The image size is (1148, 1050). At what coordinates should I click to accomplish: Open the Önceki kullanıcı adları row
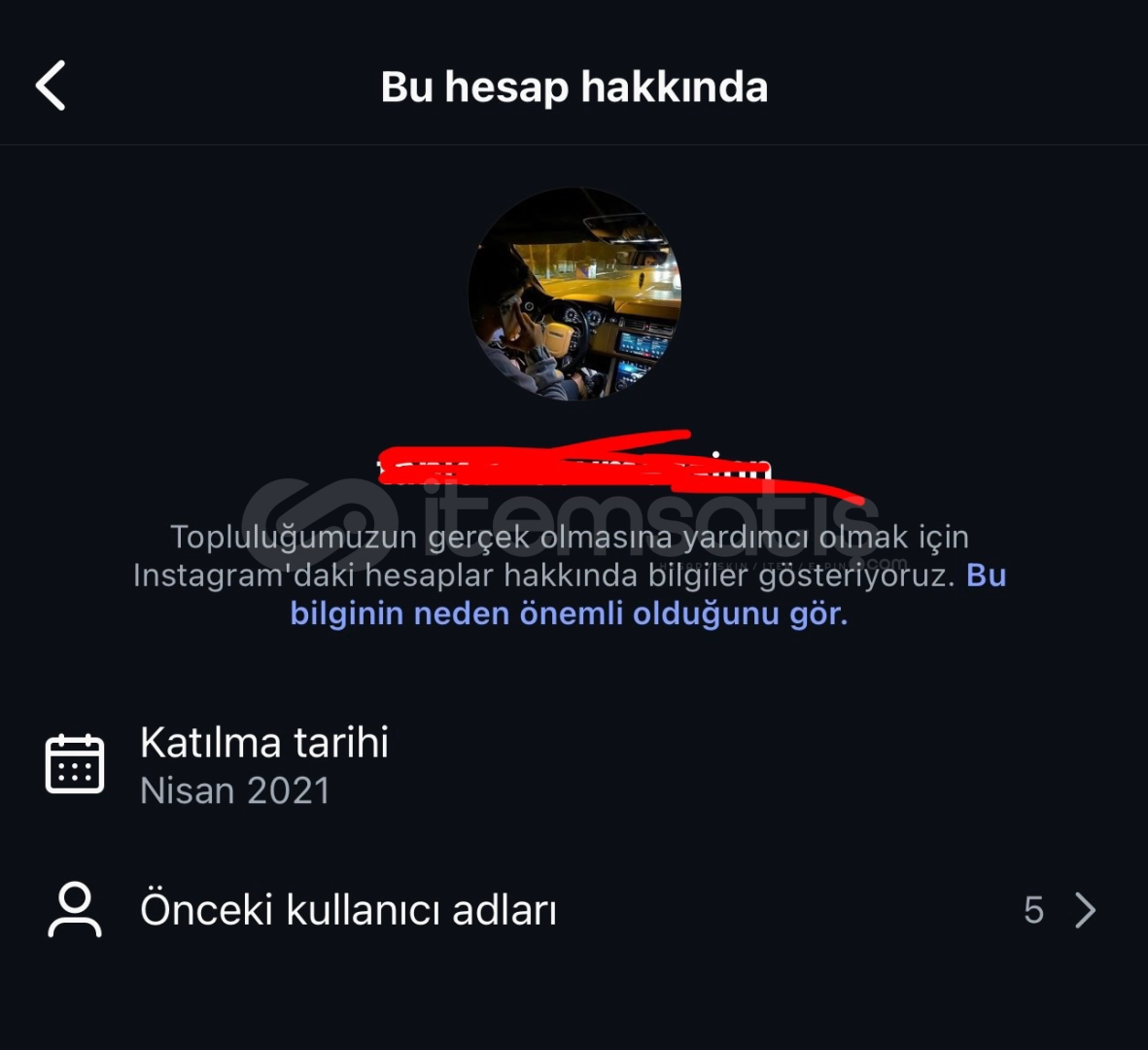574,910
